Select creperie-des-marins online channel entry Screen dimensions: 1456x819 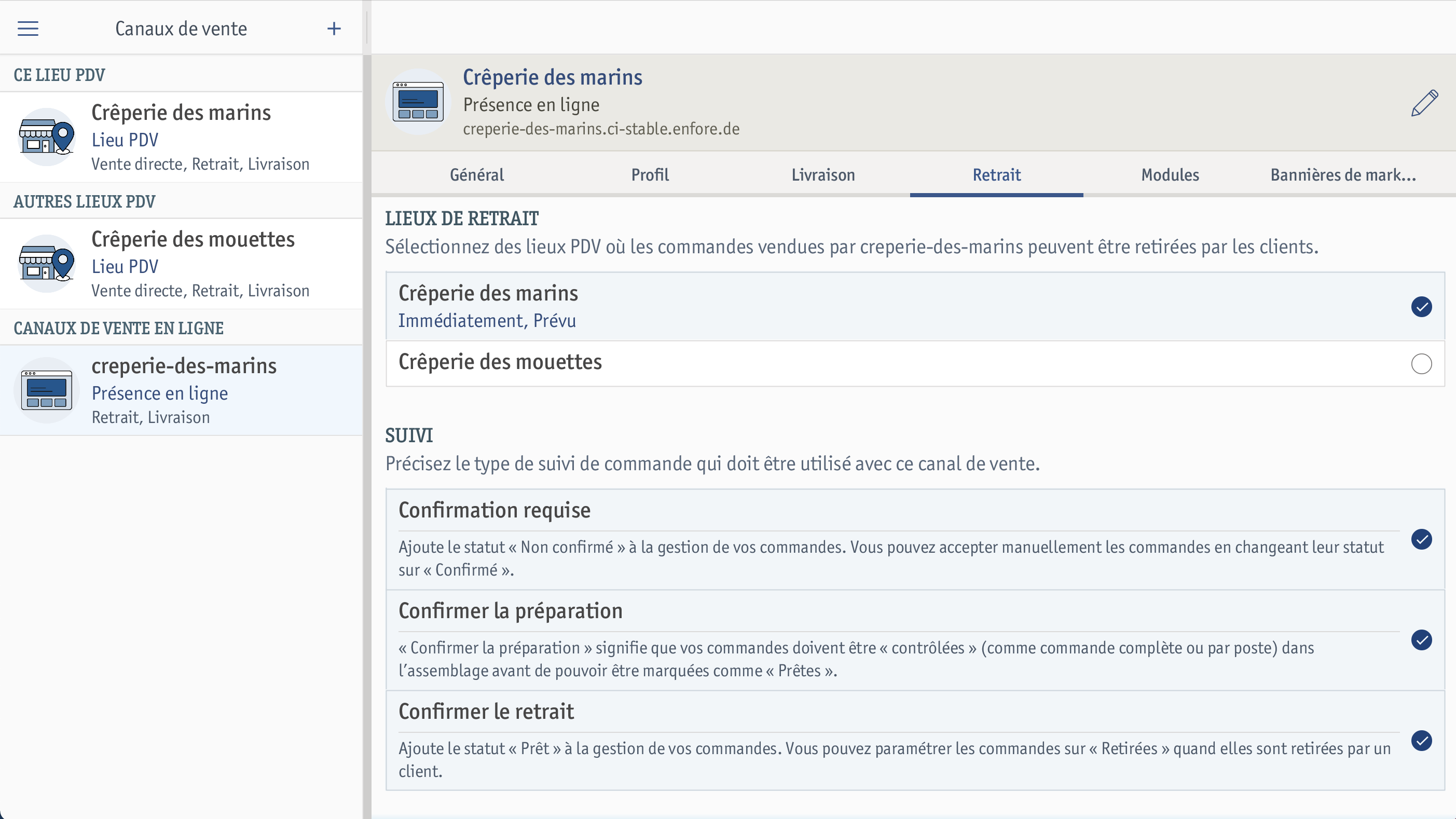pos(181,391)
